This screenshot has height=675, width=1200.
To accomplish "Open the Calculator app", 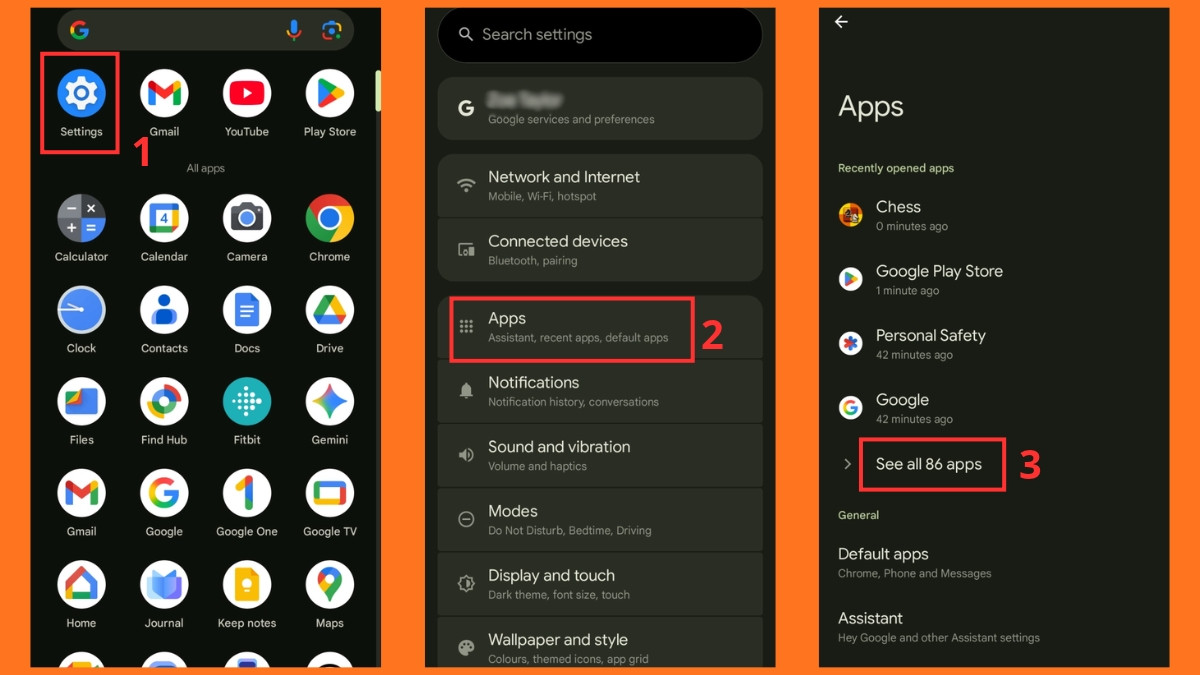I will (81, 219).
